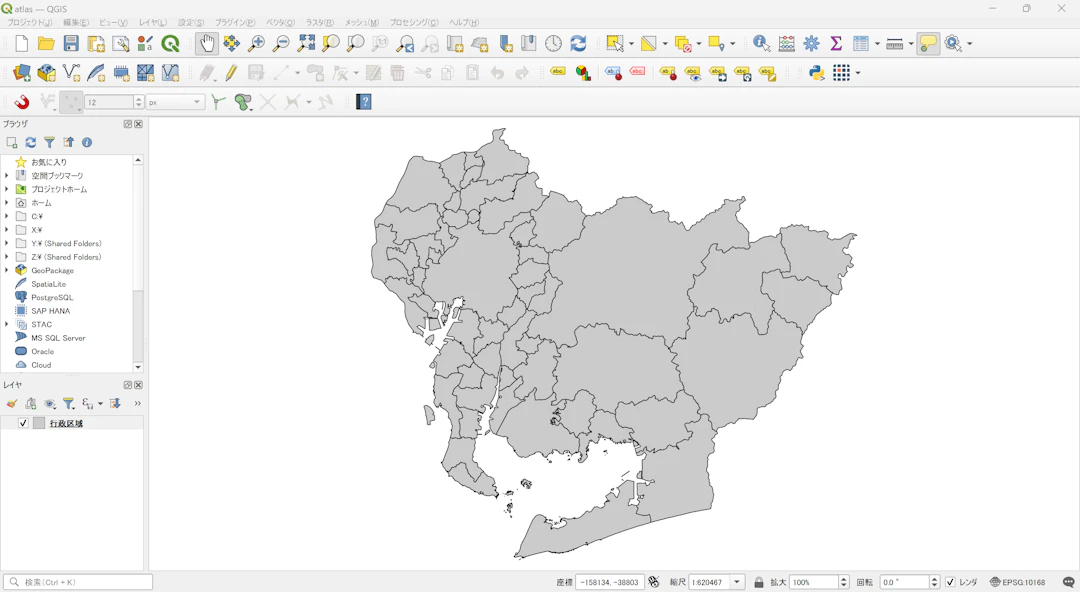
Task: Click the Save Project floppy disk icon
Action: pyautogui.click(x=71, y=43)
